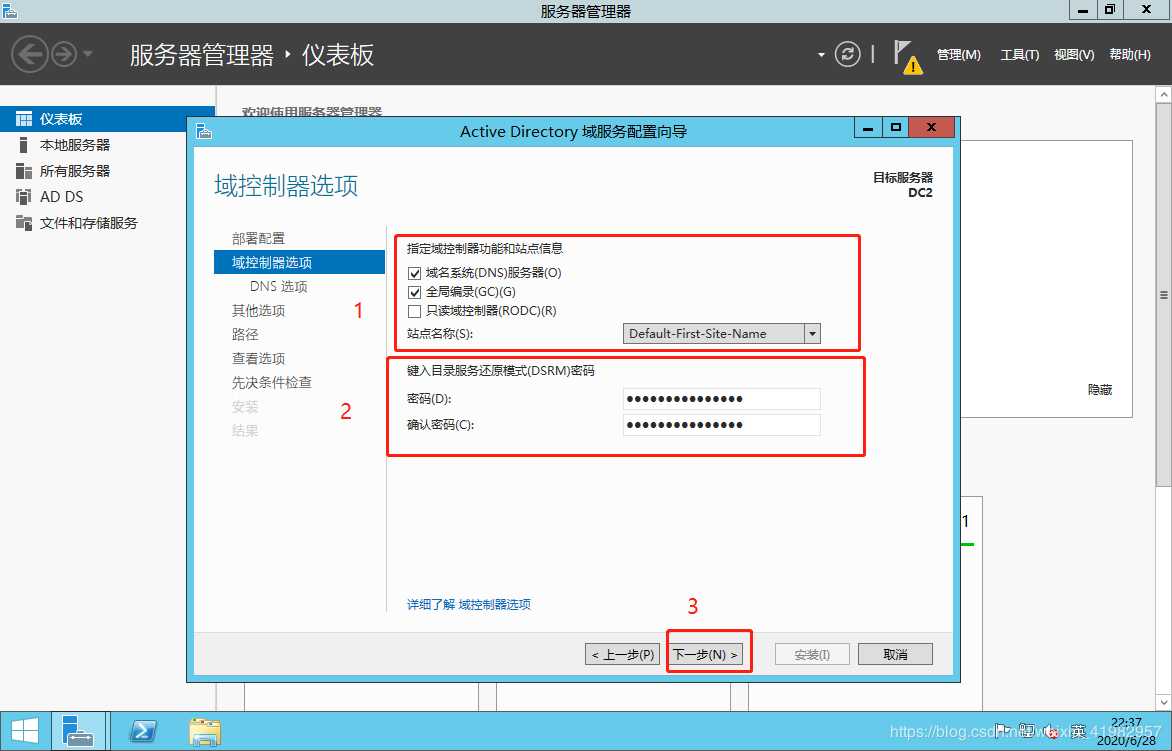Screen dimensions: 1172x751
Task: Go to DNS 选项 wizard step
Action: pos(279,286)
